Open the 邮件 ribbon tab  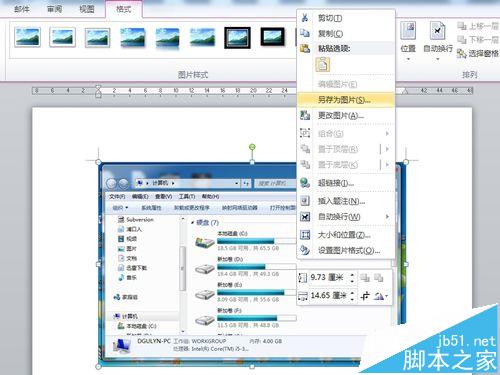[22, 9]
